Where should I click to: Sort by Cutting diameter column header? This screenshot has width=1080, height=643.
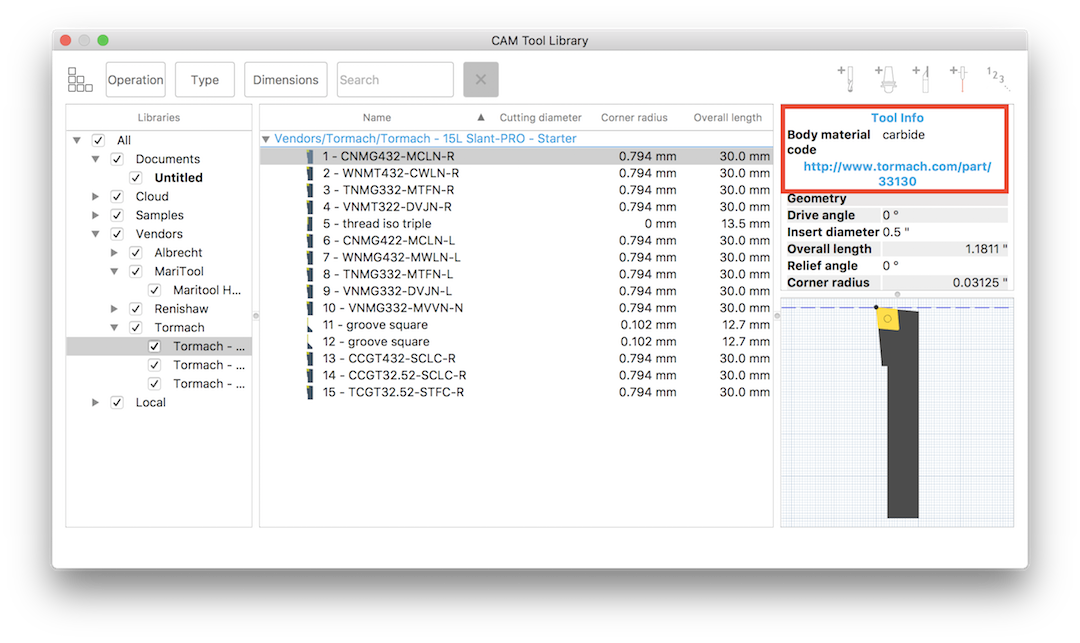point(541,118)
